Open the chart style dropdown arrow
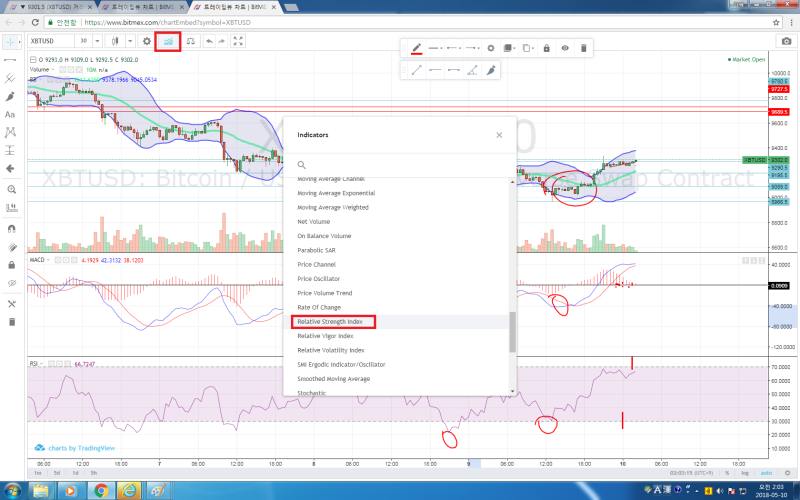The width and height of the screenshot is (800, 500). 130,41
